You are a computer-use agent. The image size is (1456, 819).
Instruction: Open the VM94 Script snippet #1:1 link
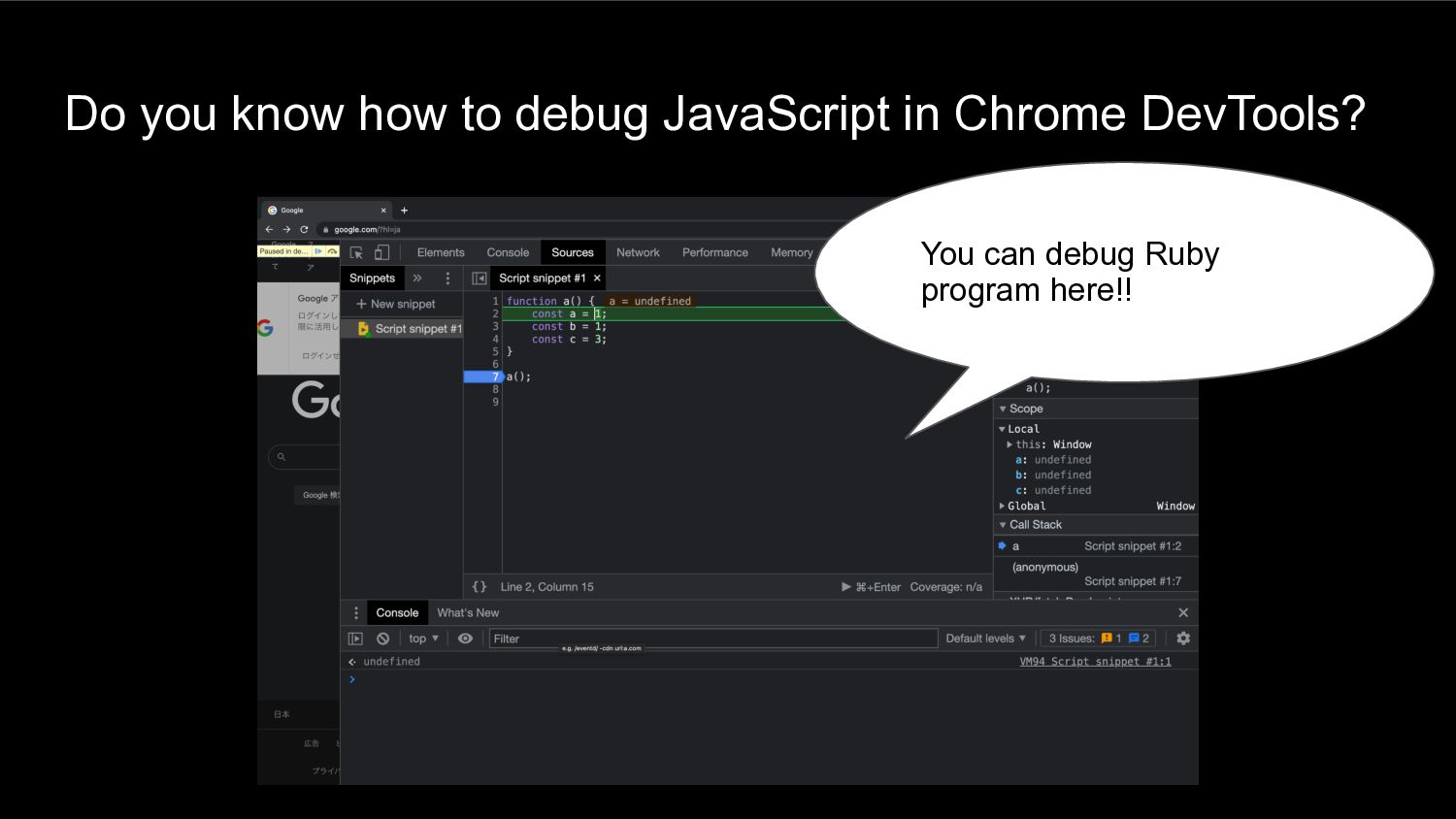1095,662
